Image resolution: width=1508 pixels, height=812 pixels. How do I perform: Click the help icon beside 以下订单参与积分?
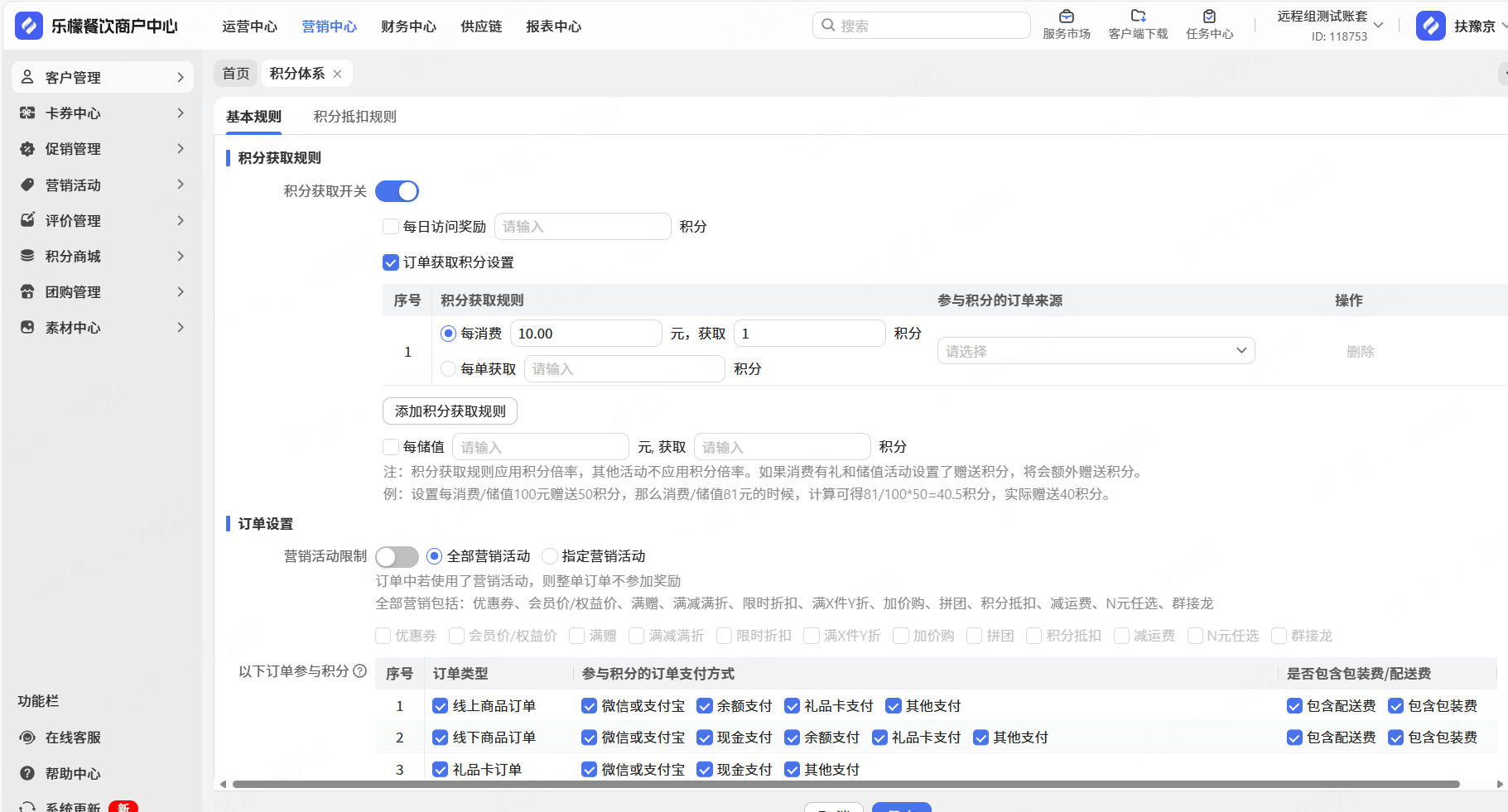pos(359,671)
